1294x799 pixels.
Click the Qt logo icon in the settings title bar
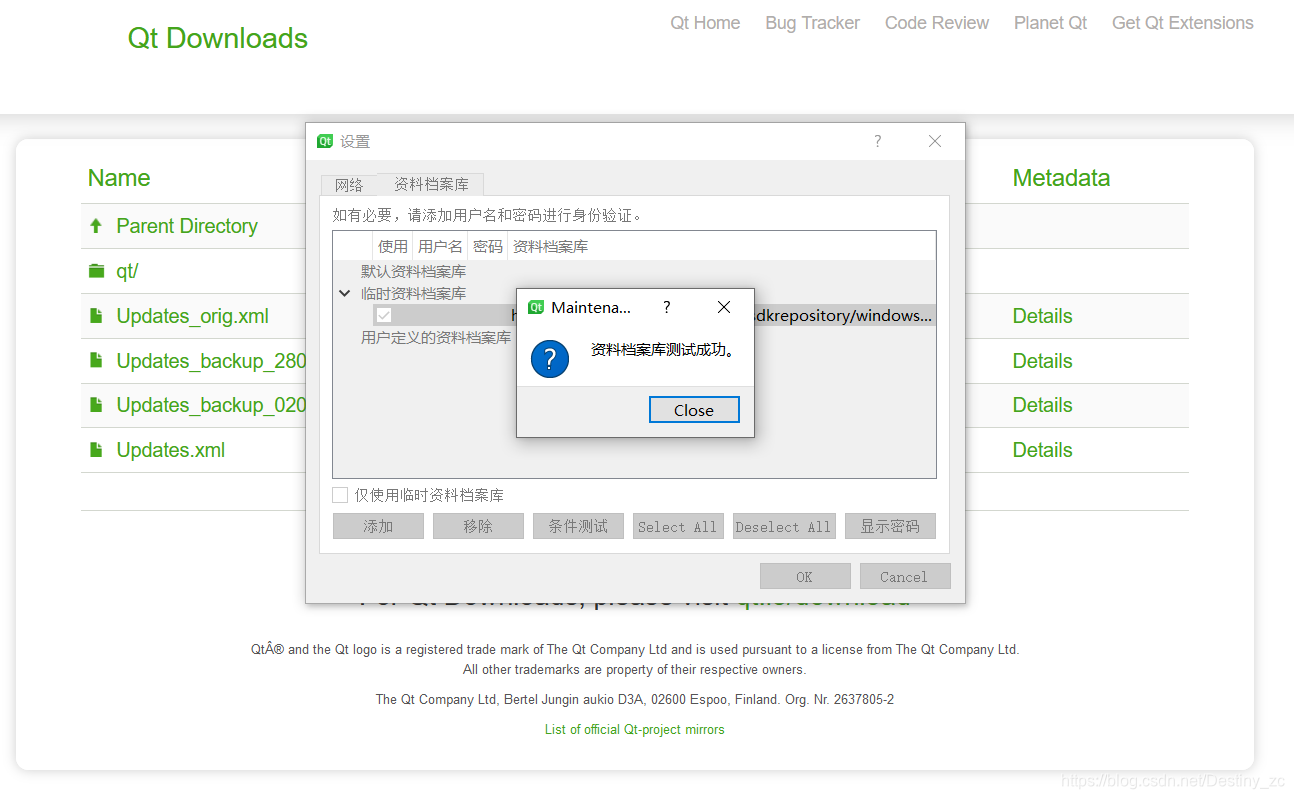324,141
